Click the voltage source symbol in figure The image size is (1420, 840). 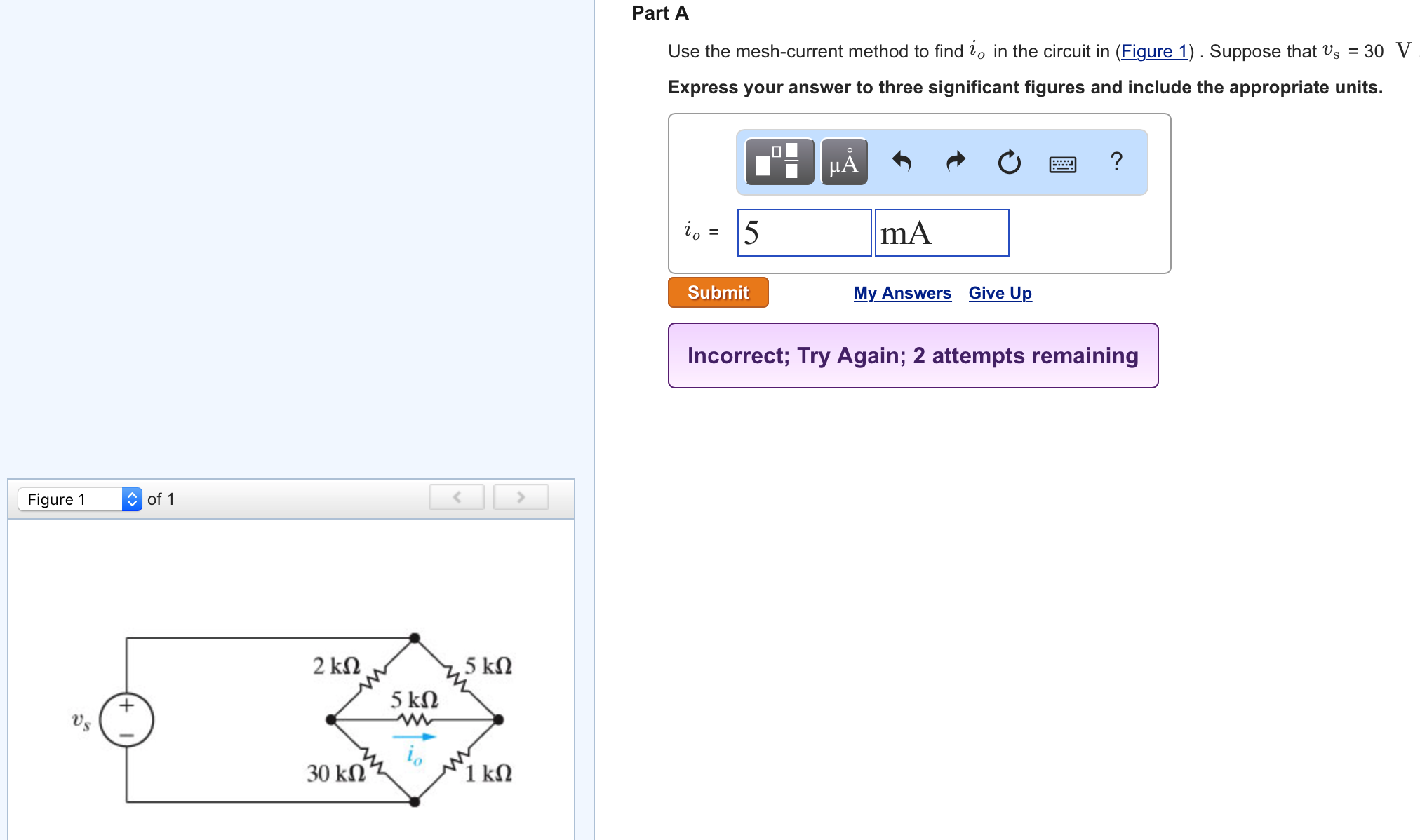click(126, 719)
